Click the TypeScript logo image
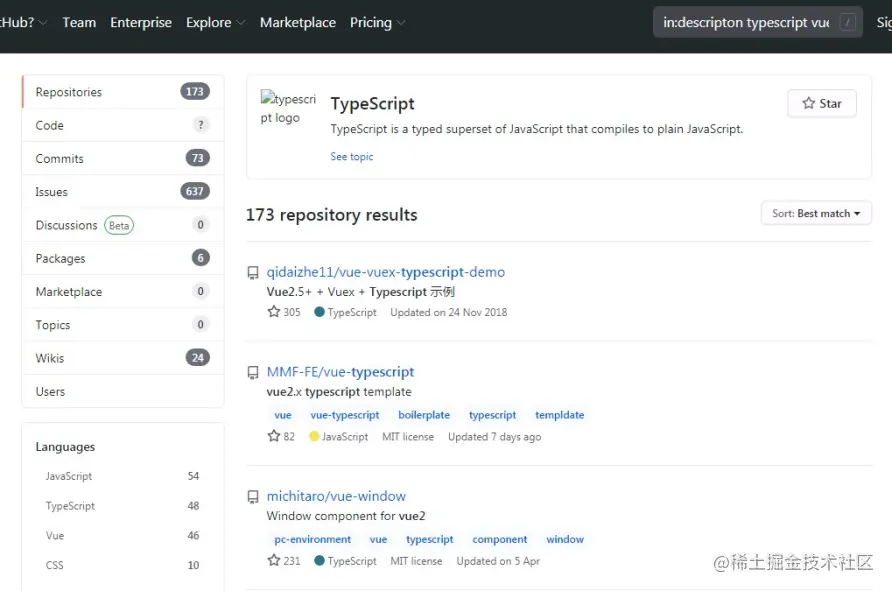The width and height of the screenshot is (892, 591). pos(288,108)
